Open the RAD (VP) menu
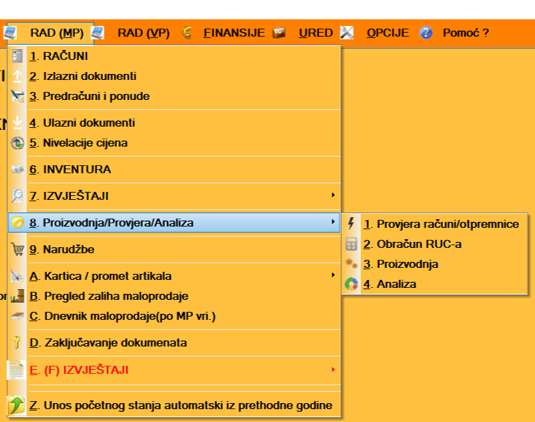This screenshot has width=535, height=422. click(x=143, y=33)
